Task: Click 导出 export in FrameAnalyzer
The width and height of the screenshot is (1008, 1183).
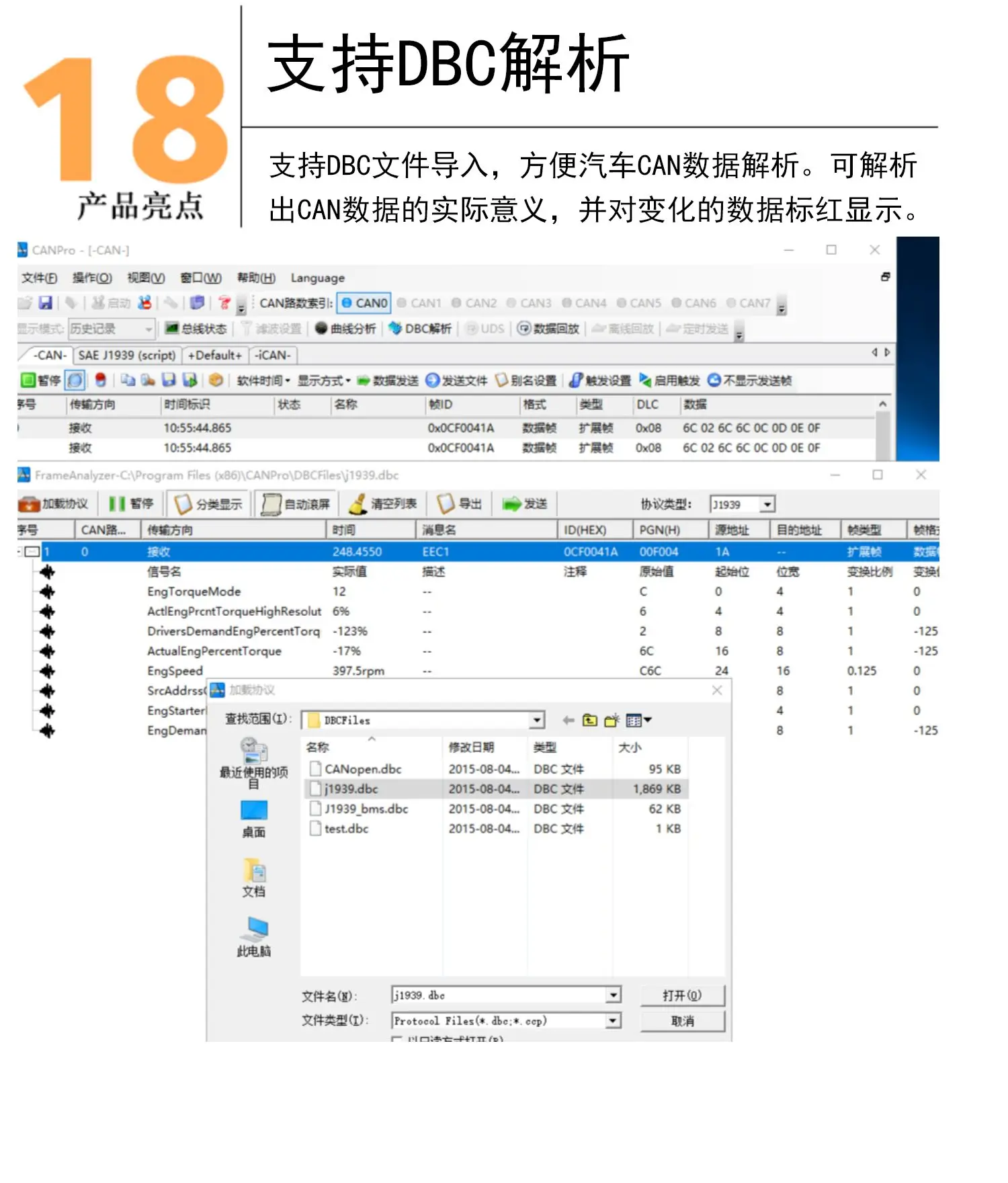Action: (460, 504)
